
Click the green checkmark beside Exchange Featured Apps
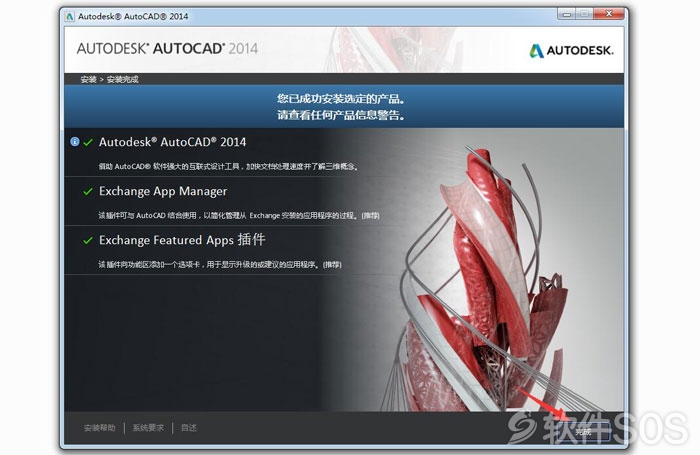[x=88, y=241]
